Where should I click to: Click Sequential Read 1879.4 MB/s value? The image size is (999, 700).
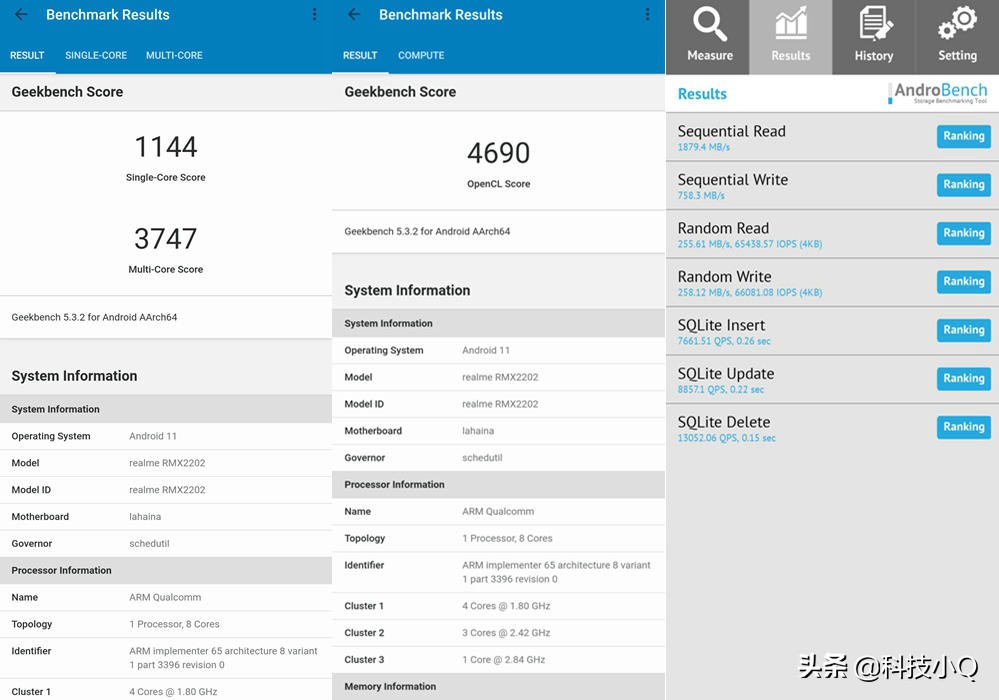tap(703, 147)
